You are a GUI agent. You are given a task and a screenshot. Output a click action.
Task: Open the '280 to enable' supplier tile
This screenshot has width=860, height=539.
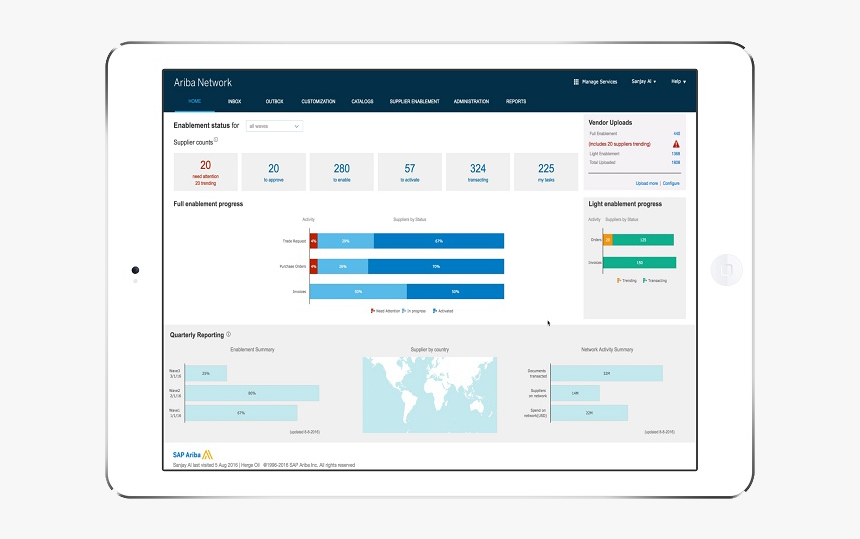click(342, 172)
